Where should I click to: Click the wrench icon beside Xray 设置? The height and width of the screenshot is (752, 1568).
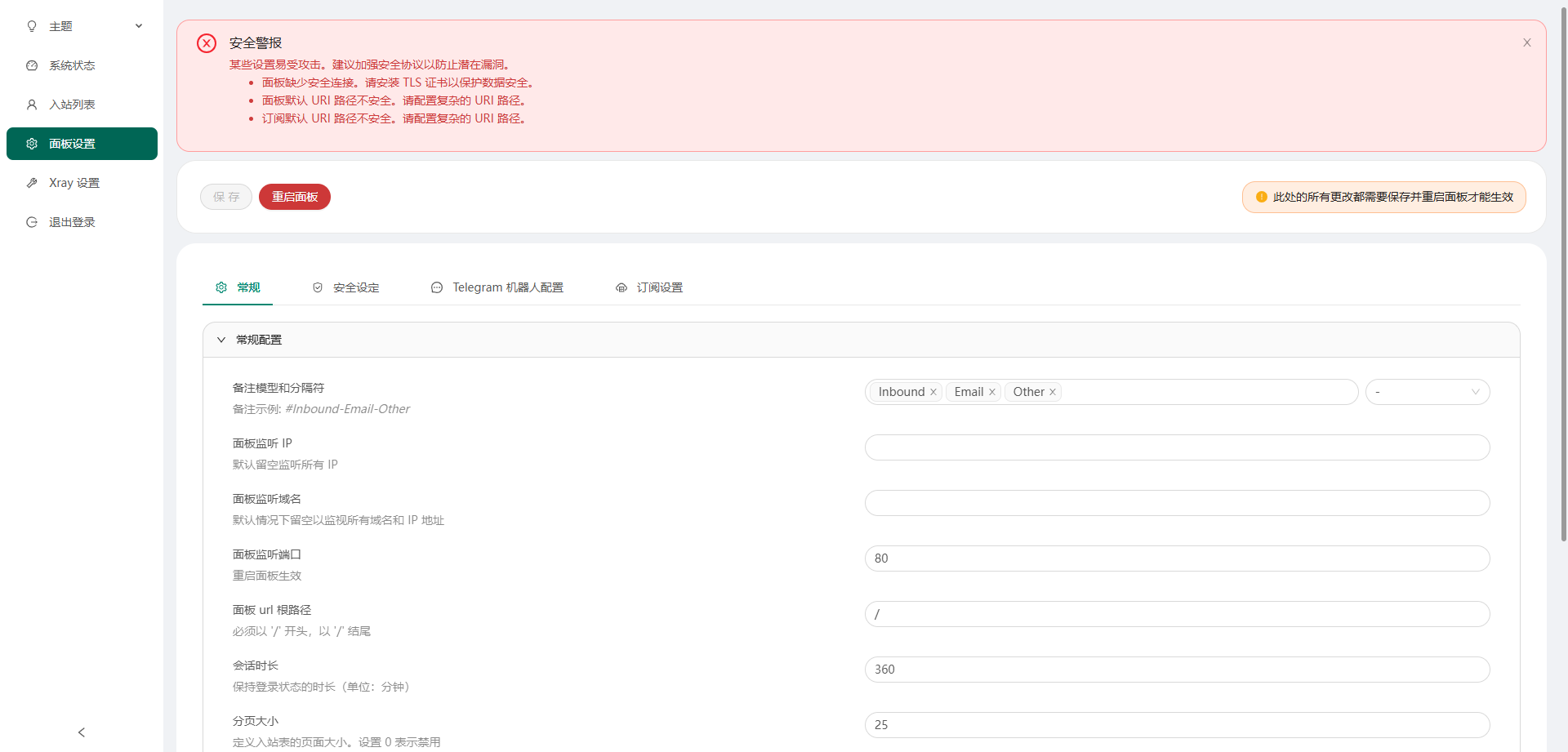(32, 183)
